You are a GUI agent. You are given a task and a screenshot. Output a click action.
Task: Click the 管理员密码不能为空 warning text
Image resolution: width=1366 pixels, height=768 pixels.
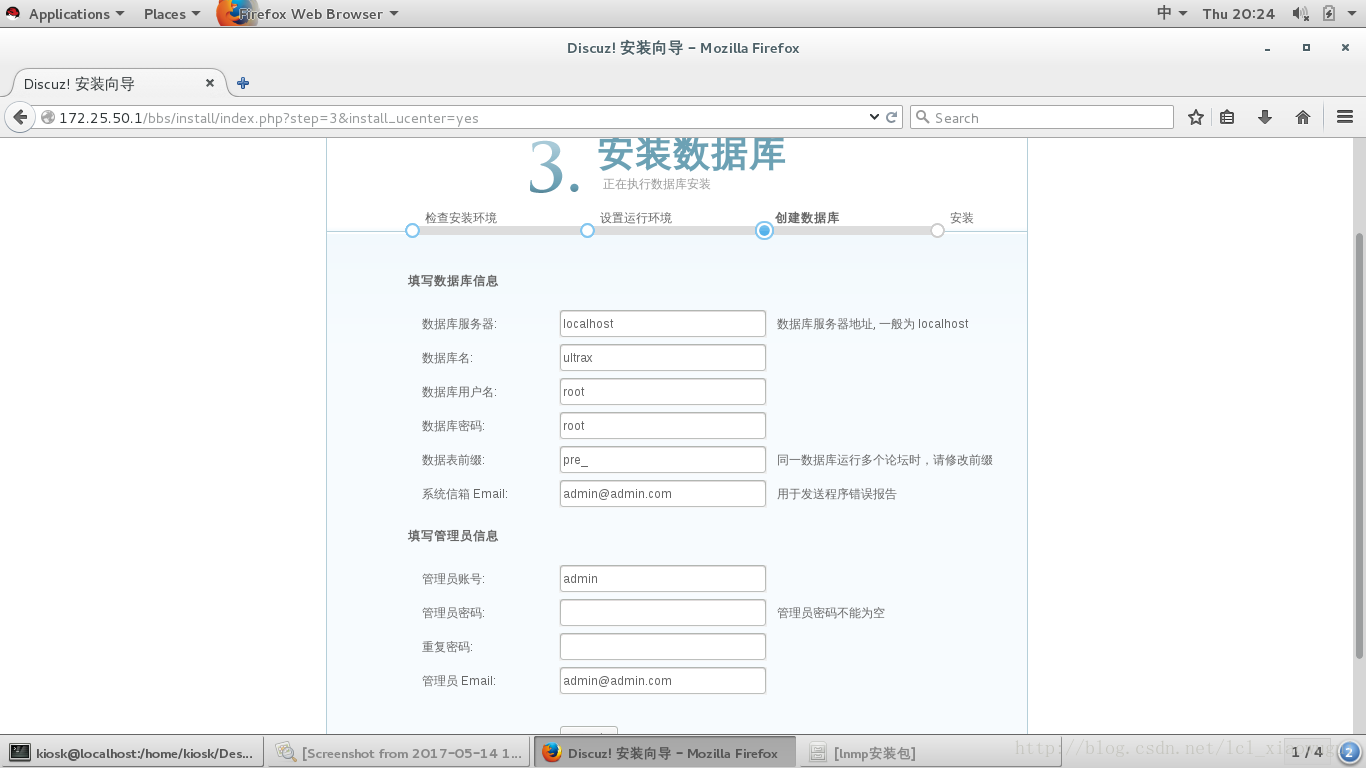pyautogui.click(x=831, y=612)
